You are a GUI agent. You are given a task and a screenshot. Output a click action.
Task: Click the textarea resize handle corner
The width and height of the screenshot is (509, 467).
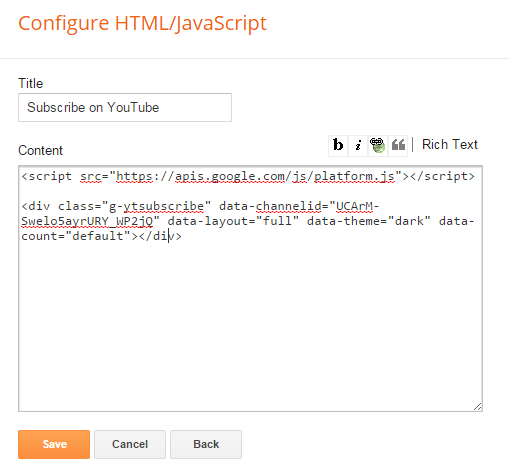[x=478, y=407]
